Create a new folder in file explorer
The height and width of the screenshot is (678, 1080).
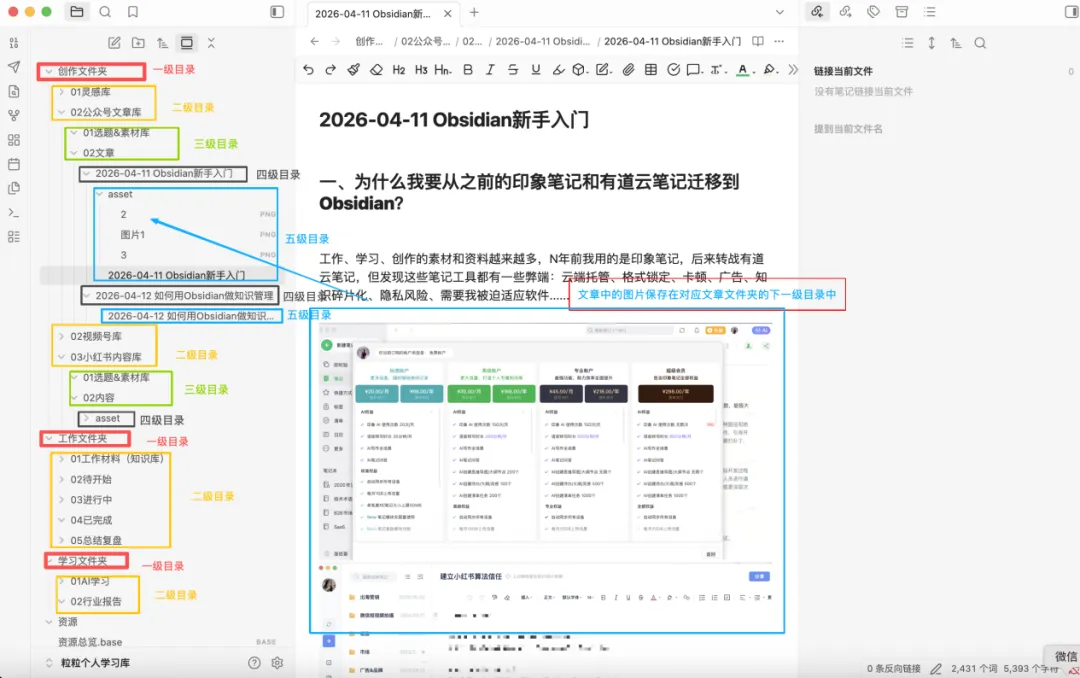click(138, 43)
